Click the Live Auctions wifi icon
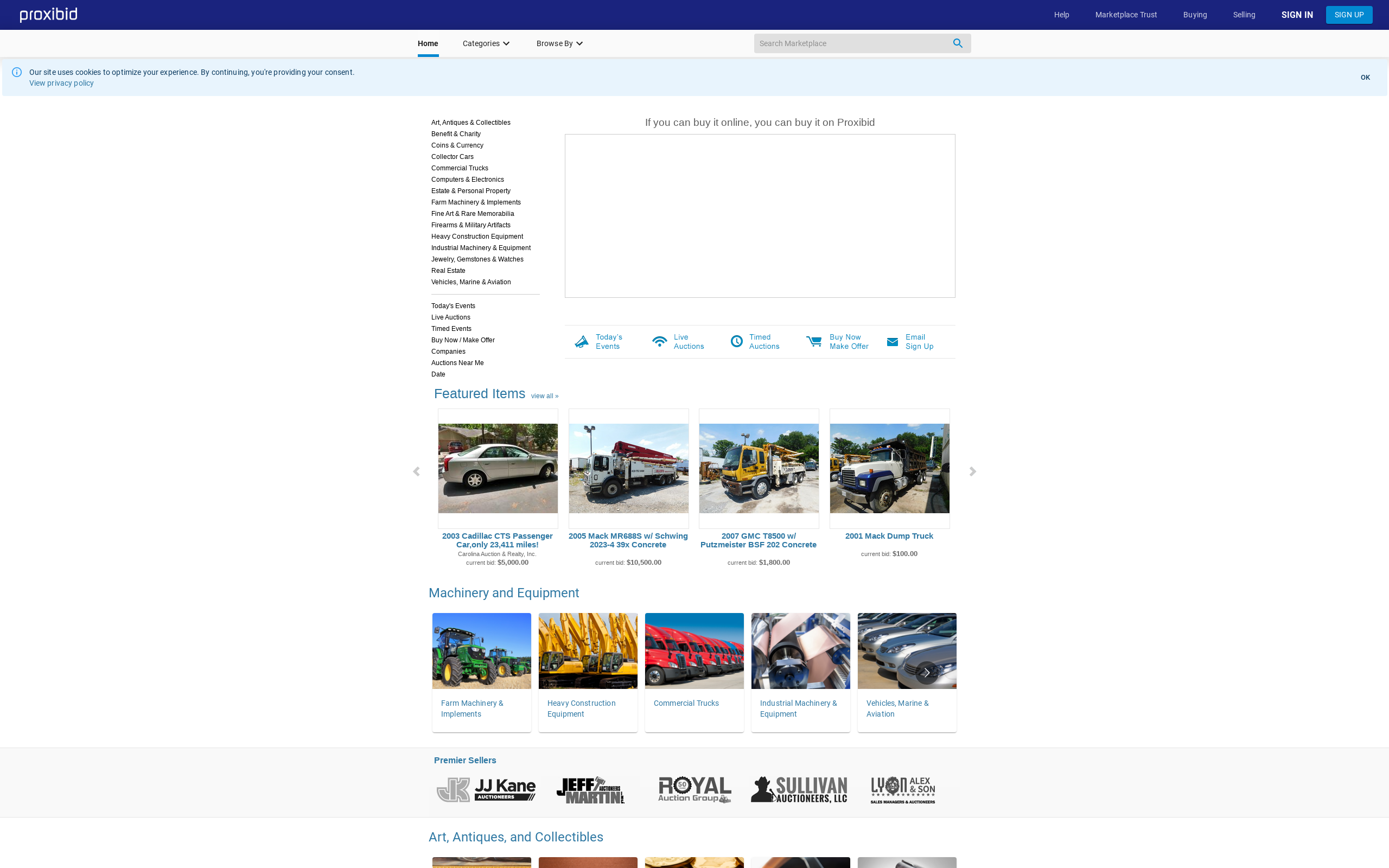 (x=659, y=342)
